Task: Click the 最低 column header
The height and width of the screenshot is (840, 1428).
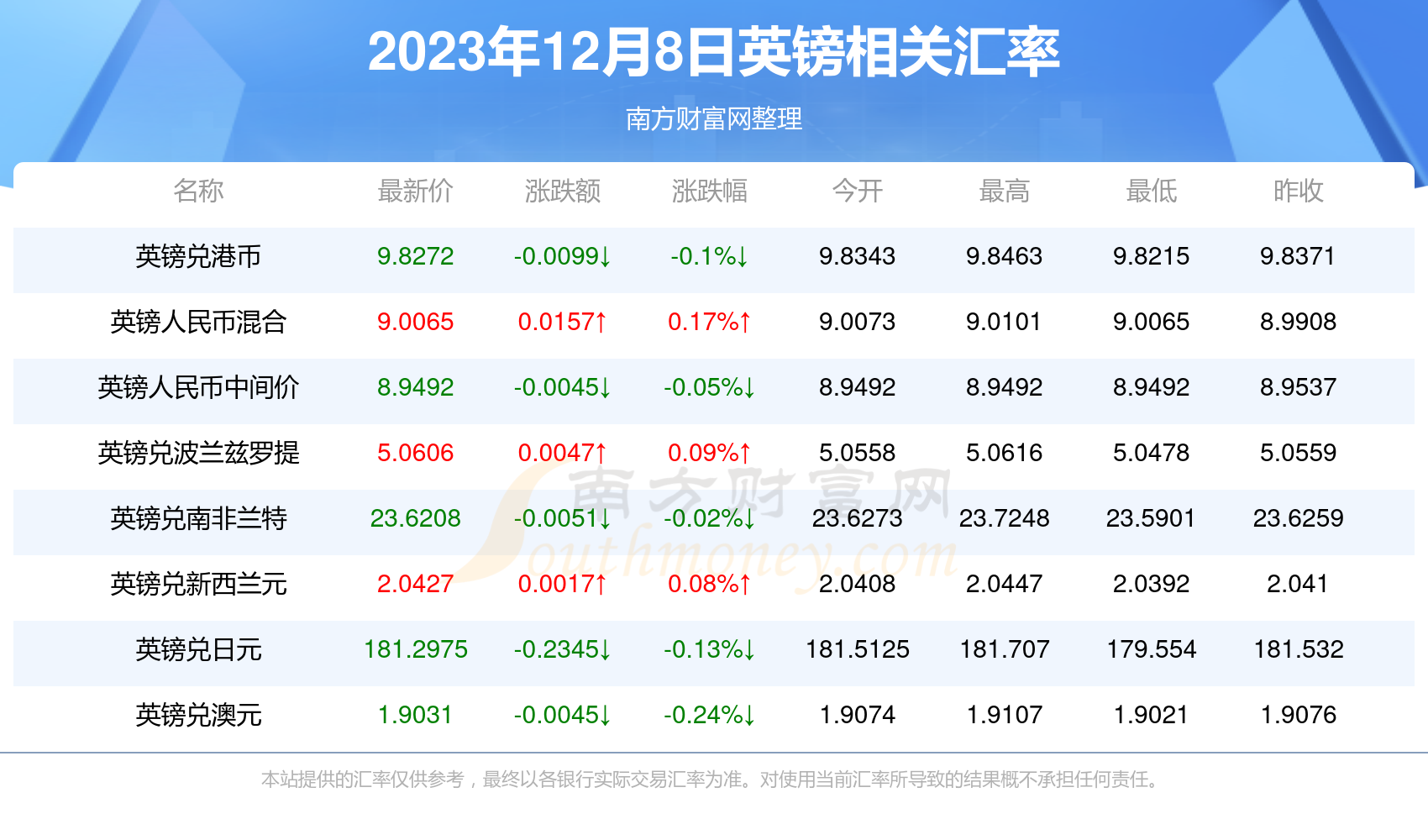Action: pos(1151,191)
